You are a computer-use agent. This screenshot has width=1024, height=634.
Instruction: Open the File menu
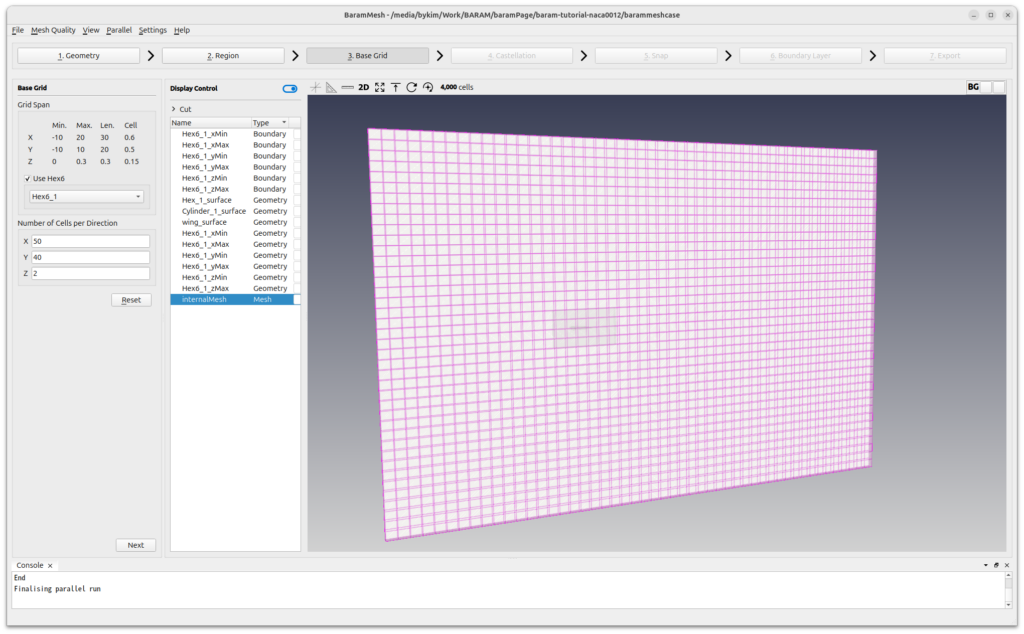(18, 30)
